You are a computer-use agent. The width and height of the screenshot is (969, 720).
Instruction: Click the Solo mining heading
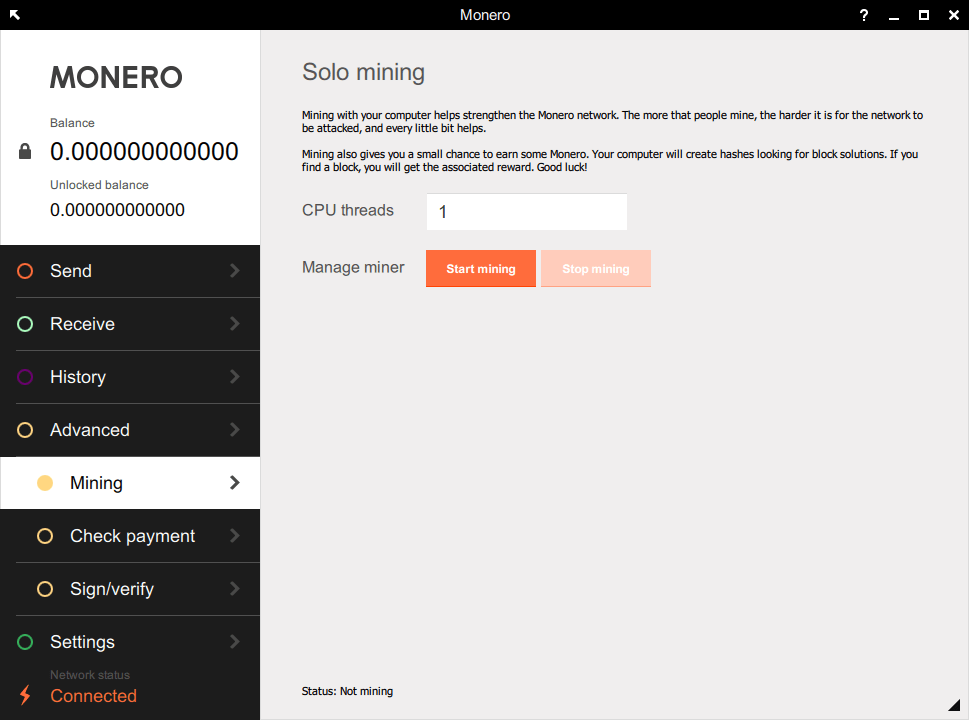pos(363,72)
